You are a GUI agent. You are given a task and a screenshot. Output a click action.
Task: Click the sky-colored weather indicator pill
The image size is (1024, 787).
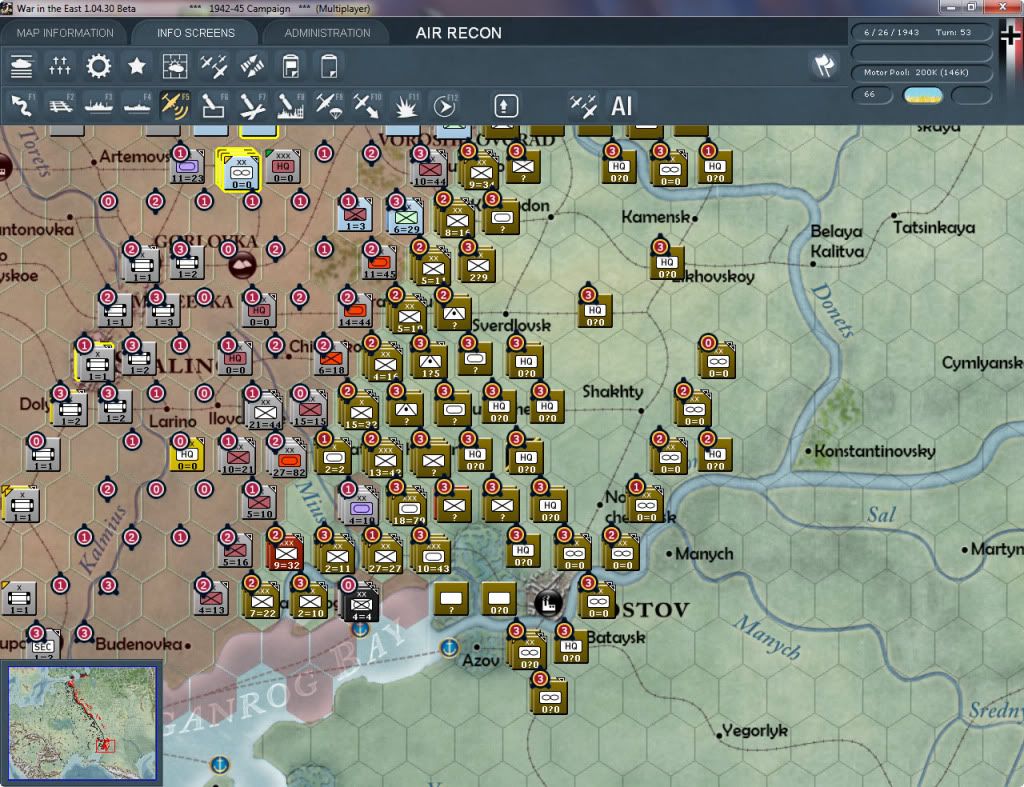point(922,95)
